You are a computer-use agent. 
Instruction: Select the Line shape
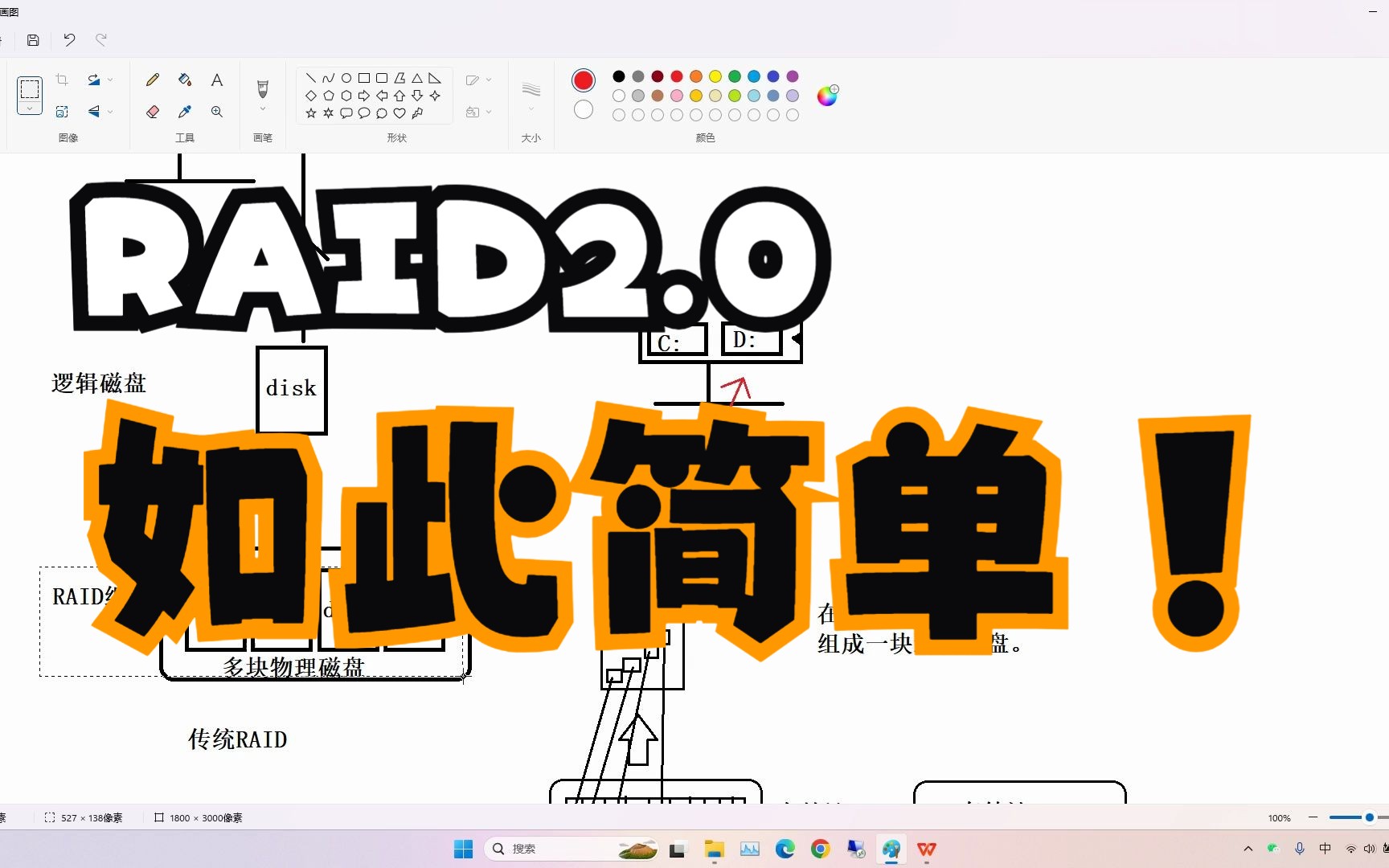[x=311, y=78]
